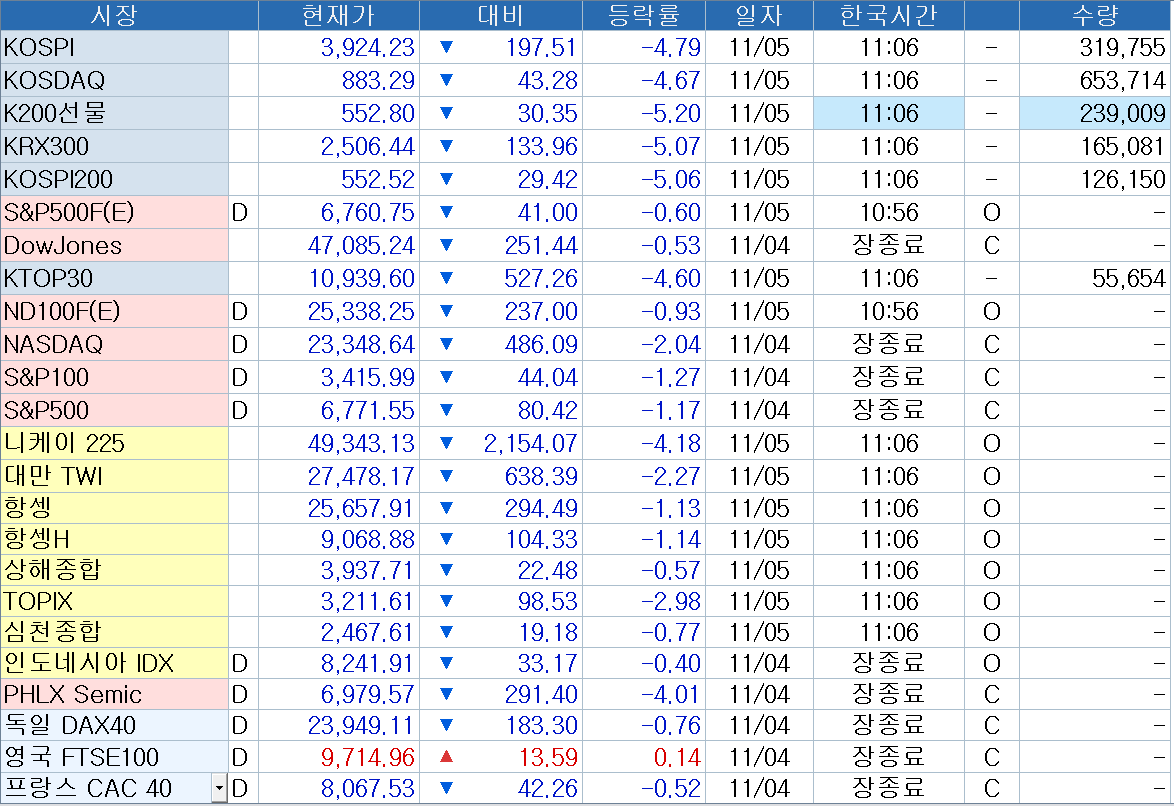Click the highlighted 11:06 time cell for K200선물

tap(889, 114)
